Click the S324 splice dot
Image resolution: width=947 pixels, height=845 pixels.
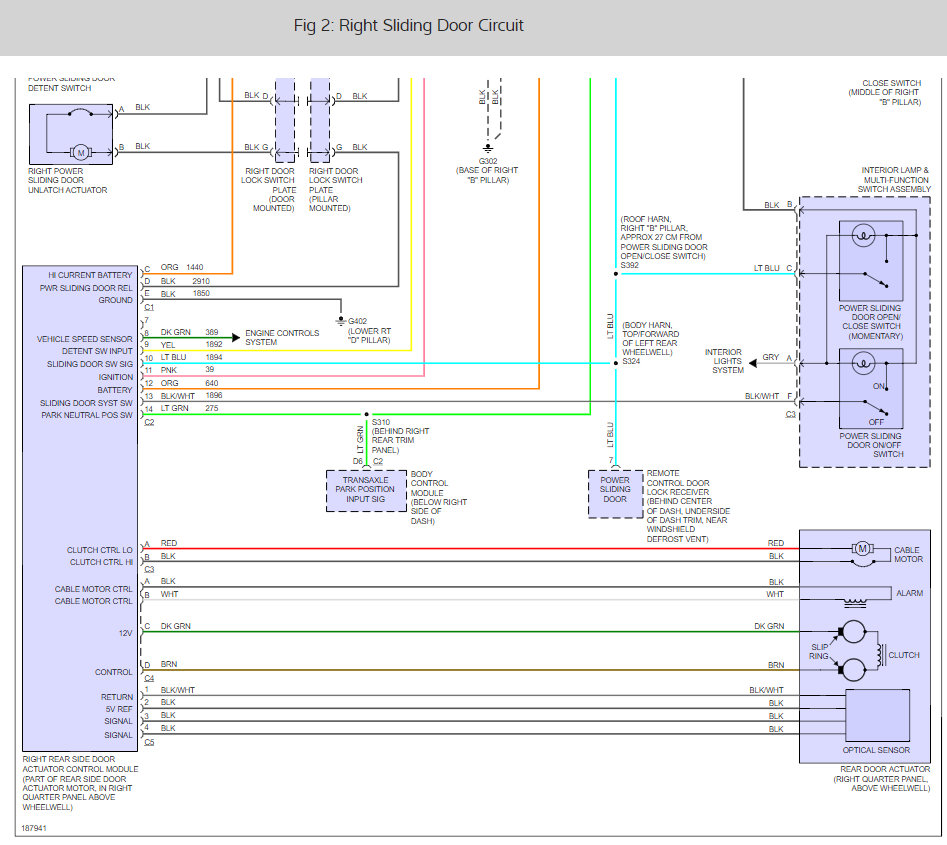(x=616, y=363)
